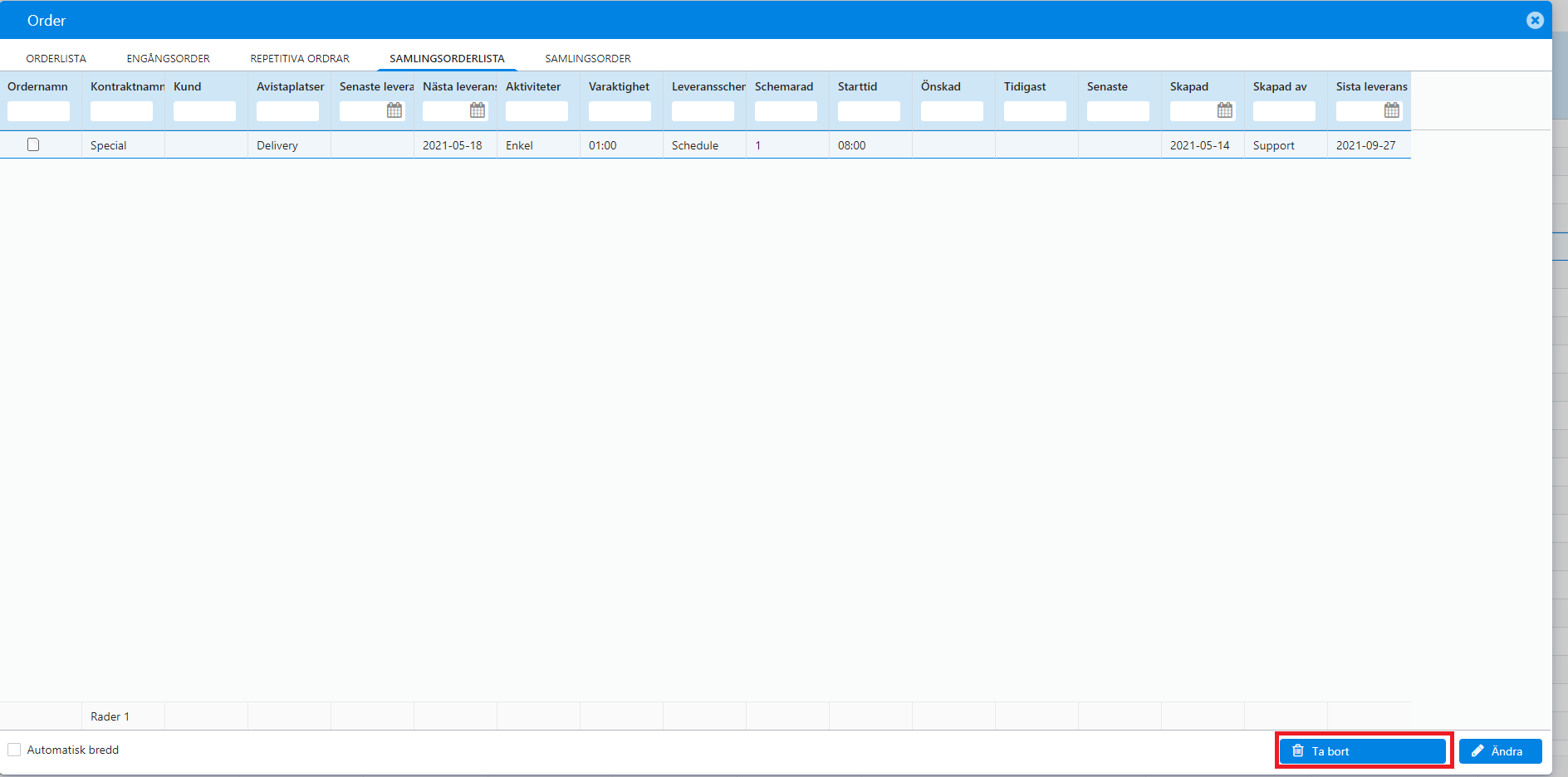Screen dimensions: 1568x777
Task: Select the 2021-09-27 last delivery cell
Action: pyautogui.click(x=1369, y=145)
